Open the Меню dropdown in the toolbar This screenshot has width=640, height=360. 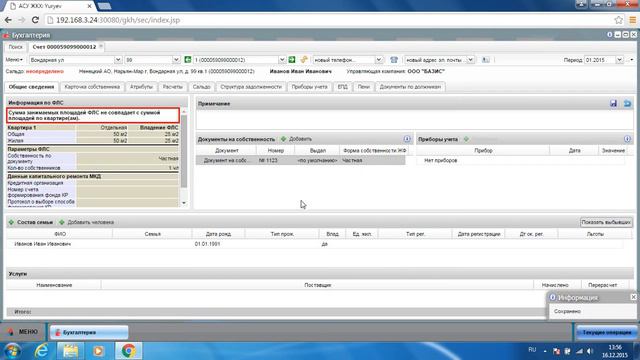coord(14,60)
